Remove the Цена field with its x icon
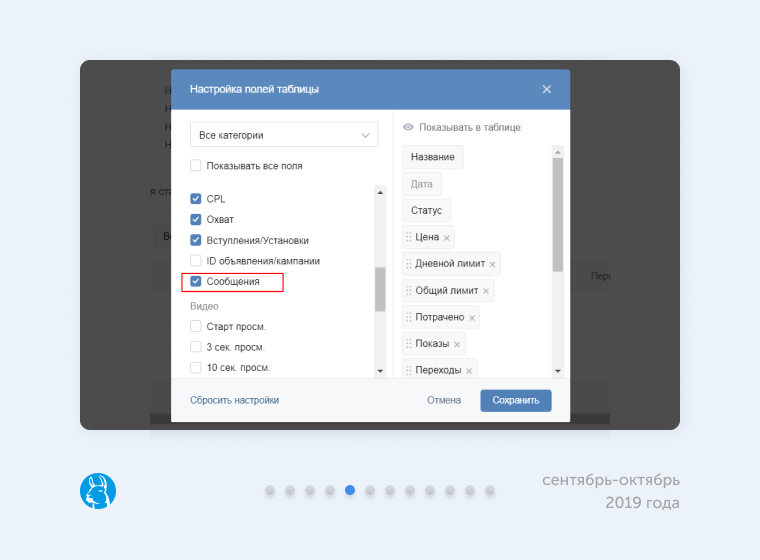 (x=447, y=238)
